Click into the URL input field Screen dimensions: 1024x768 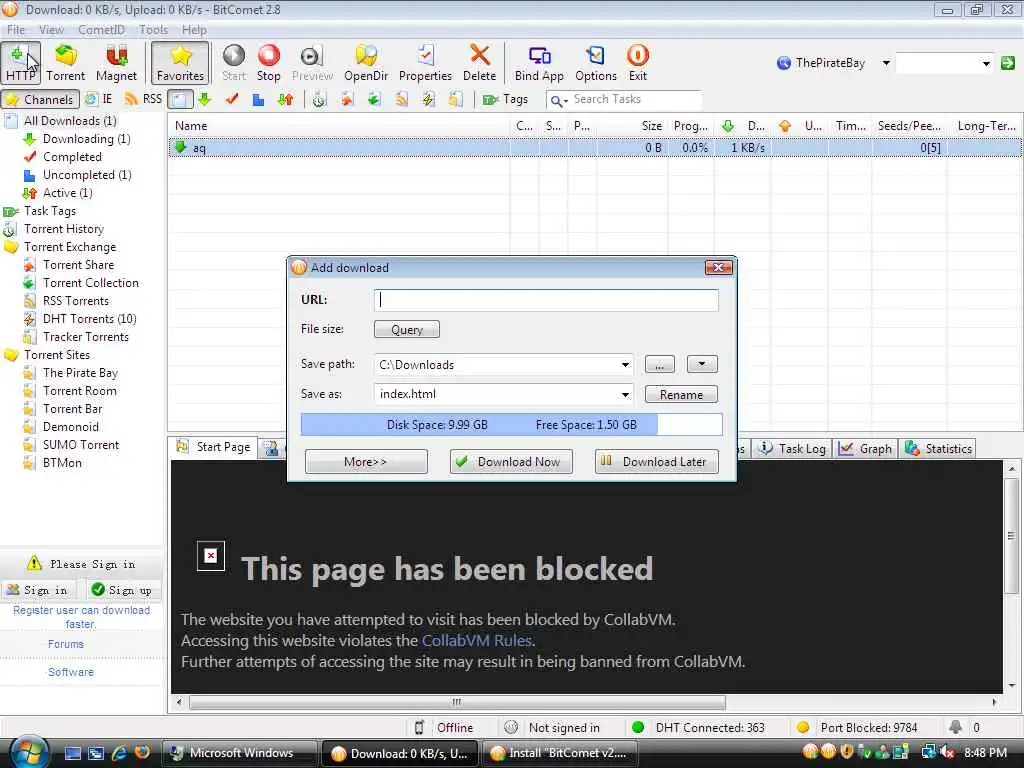(547, 300)
